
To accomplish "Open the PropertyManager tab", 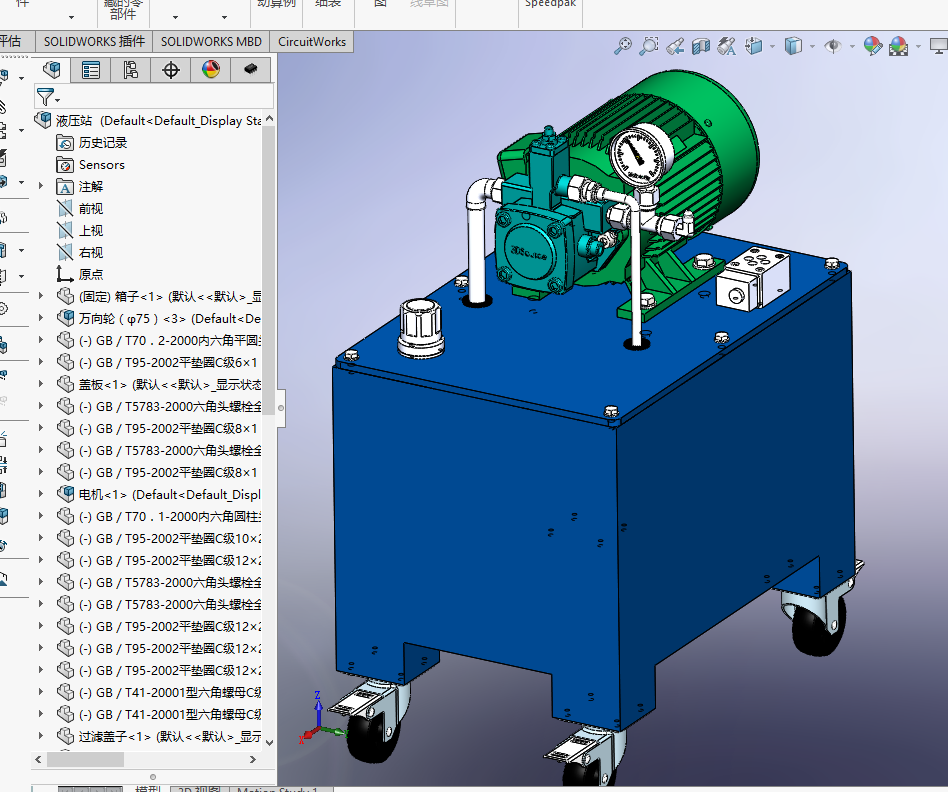I will 91,70.
